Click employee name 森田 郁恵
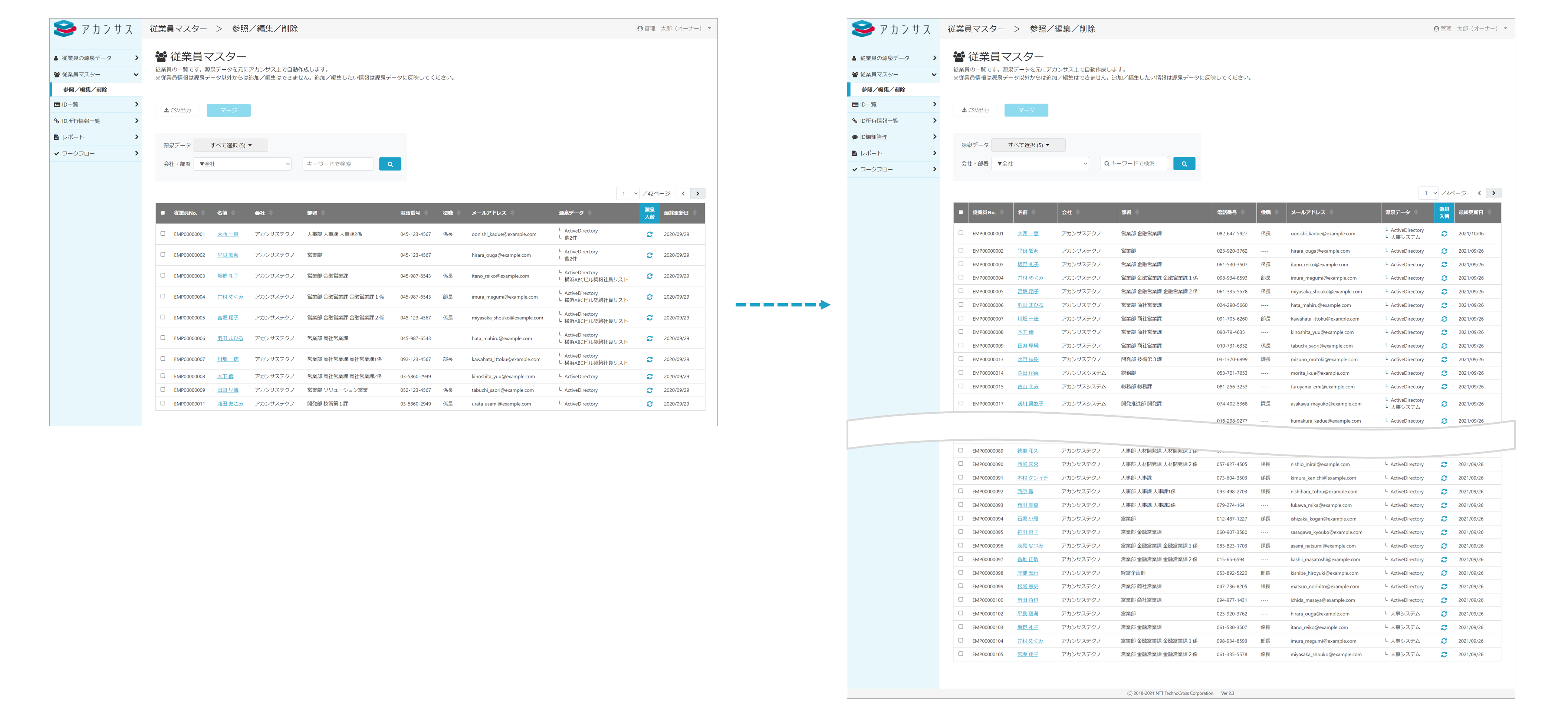This screenshot has height=722, width=1568. (1028, 373)
